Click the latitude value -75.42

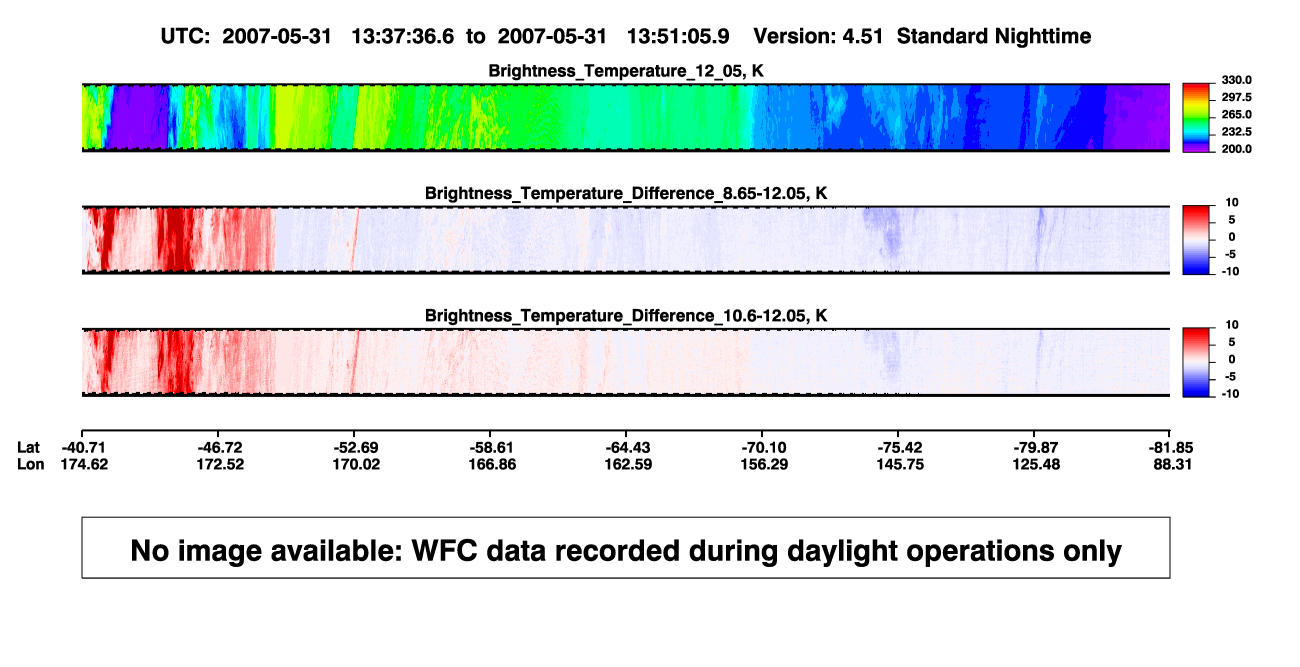(x=899, y=446)
